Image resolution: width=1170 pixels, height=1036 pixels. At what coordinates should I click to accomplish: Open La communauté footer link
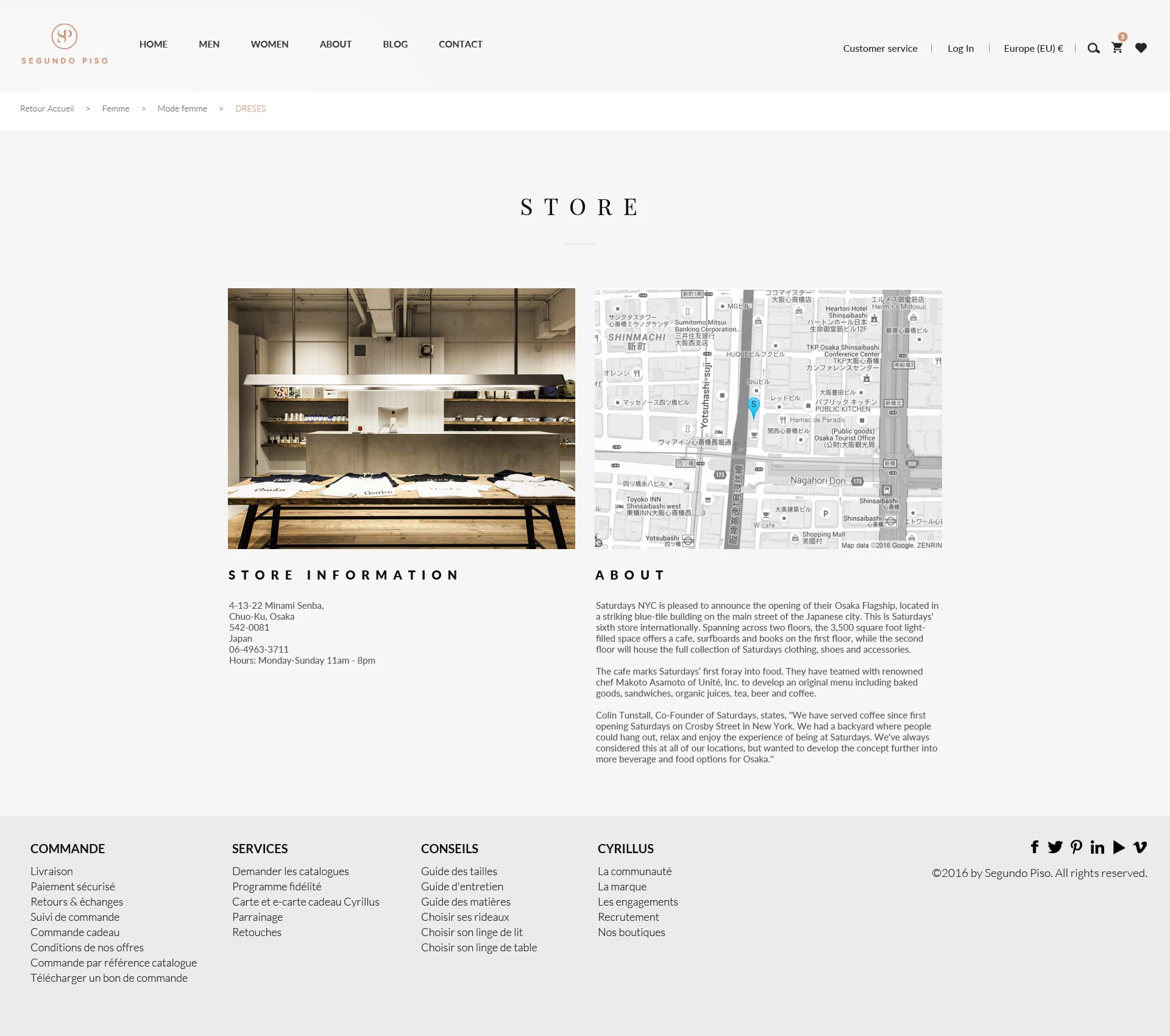click(x=634, y=871)
